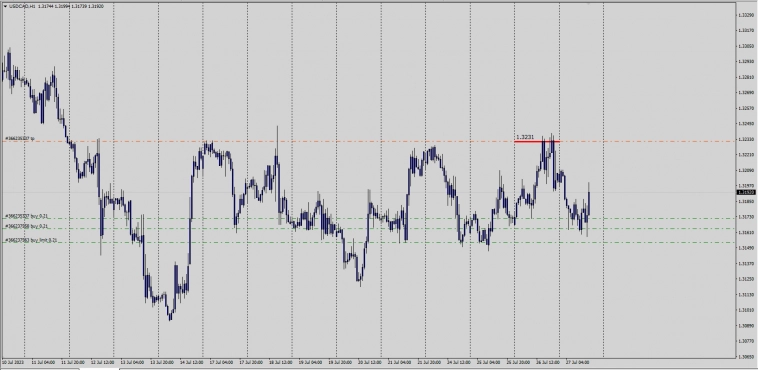This screenshot has height=370, width=758.
Task: Click the chart title arrow beside USDCAD,H1
Action: [5, 6]
